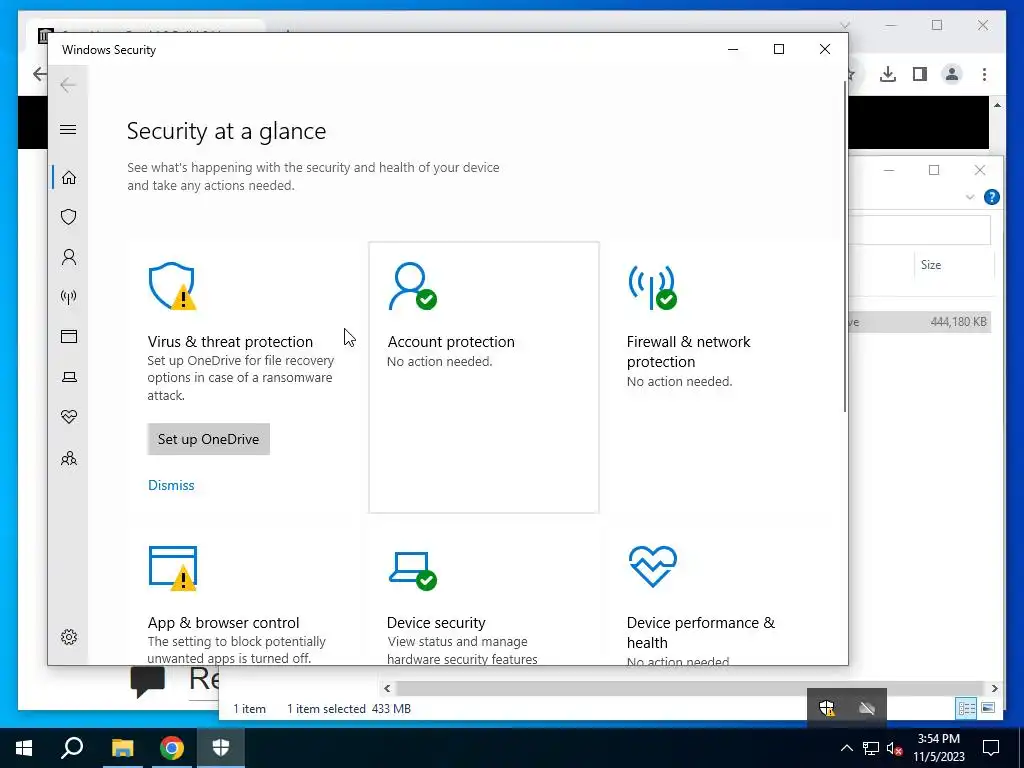Toggle Chrome side panel icon

tap(920, 74)
